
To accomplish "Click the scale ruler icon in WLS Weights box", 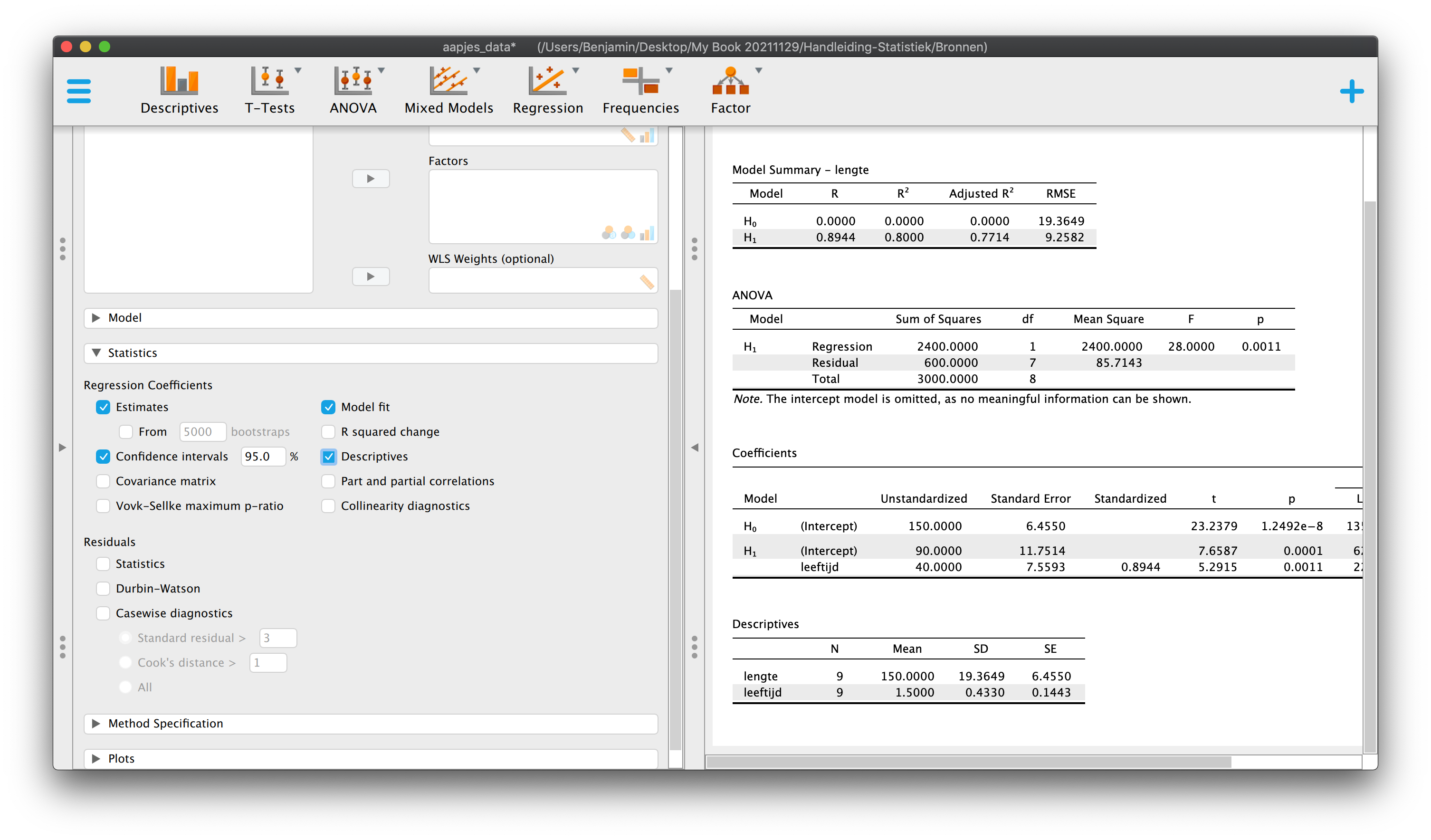I will click(647, 282).
